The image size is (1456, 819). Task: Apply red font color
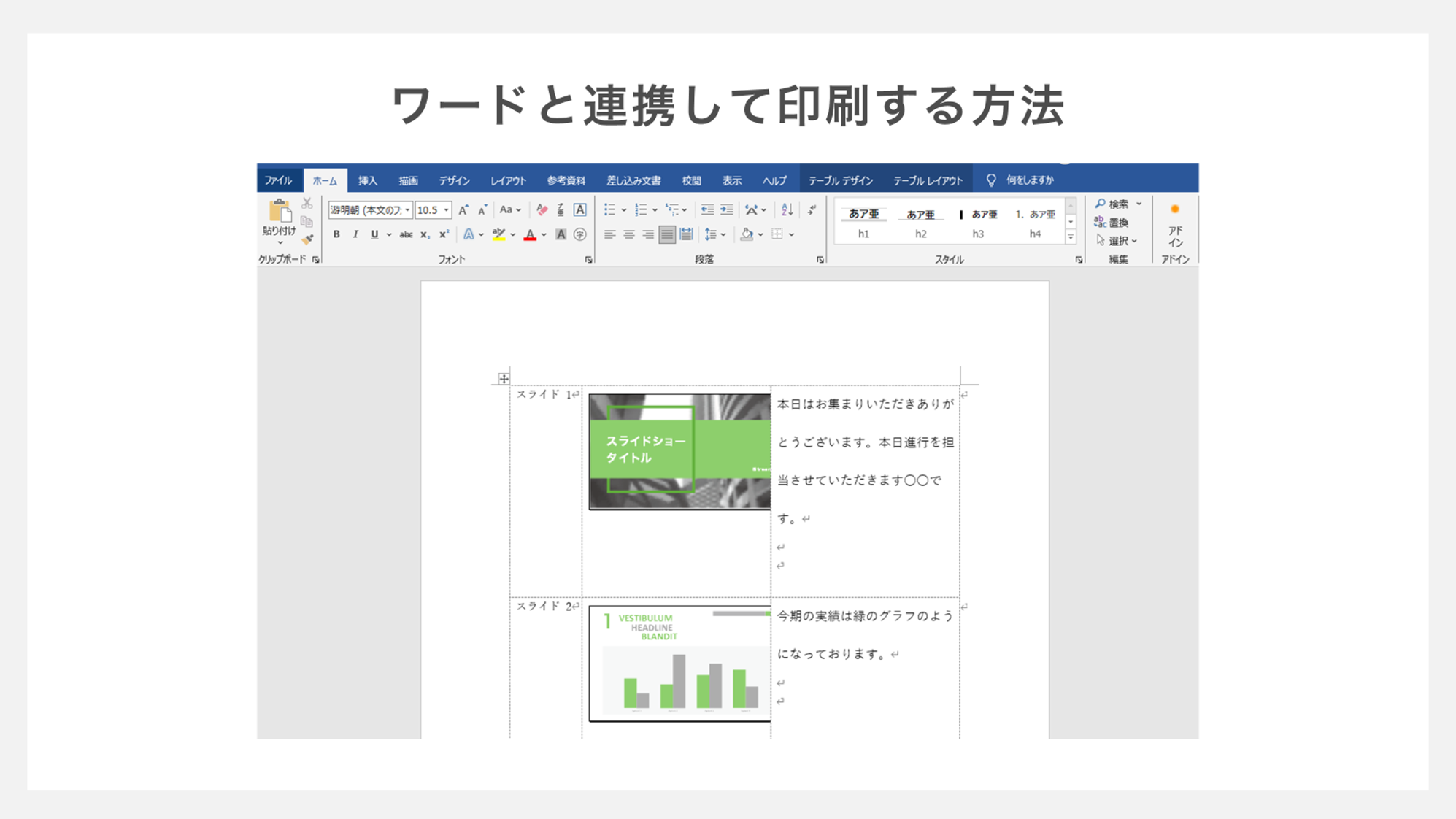[x=530, y=235]
